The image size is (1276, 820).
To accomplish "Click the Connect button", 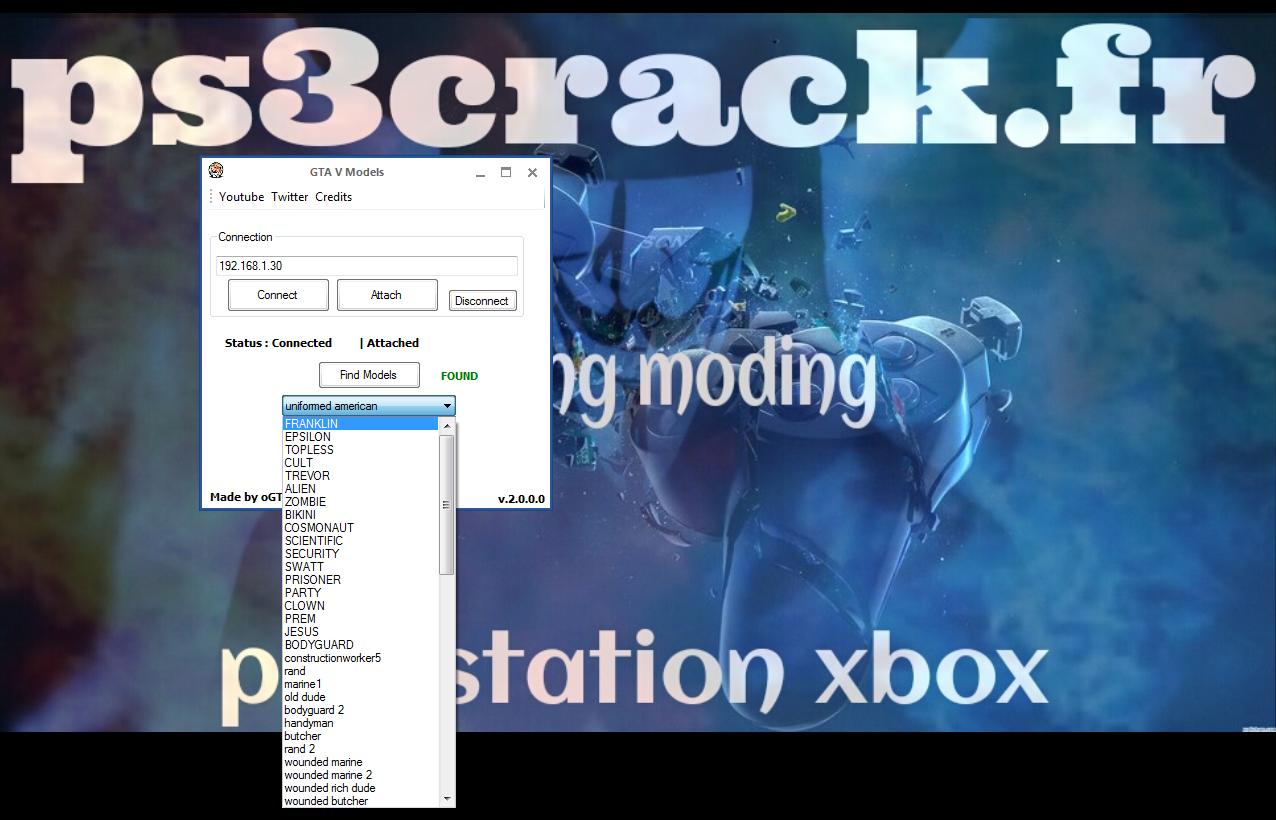I will (278, 295).
